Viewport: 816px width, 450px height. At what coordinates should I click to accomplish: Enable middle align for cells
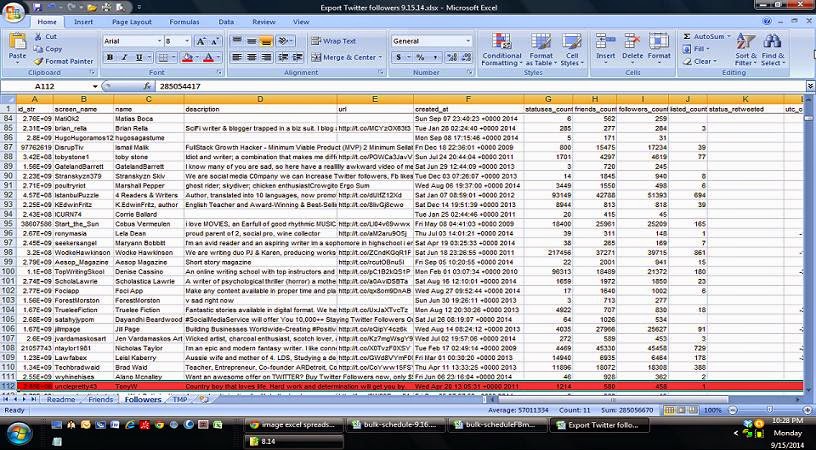click(x=251, y=41)
